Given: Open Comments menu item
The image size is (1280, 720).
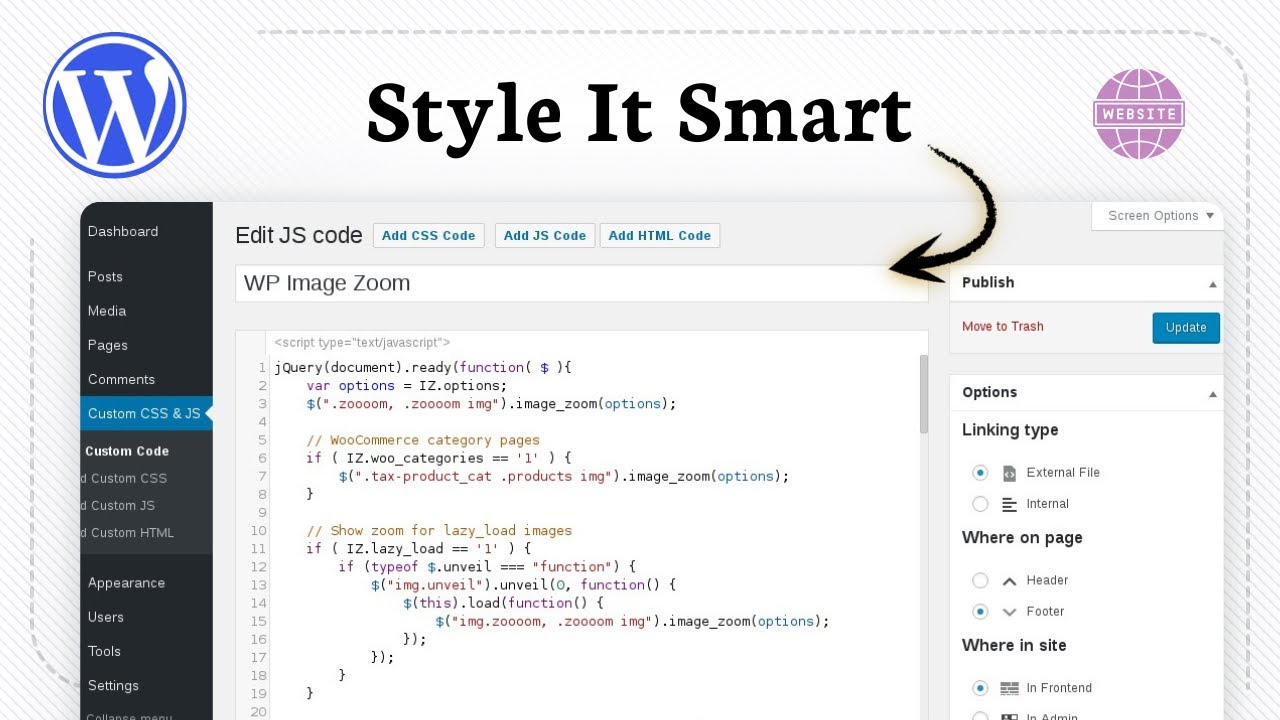Looking at the screenshot, I should (x=121, y=379).
